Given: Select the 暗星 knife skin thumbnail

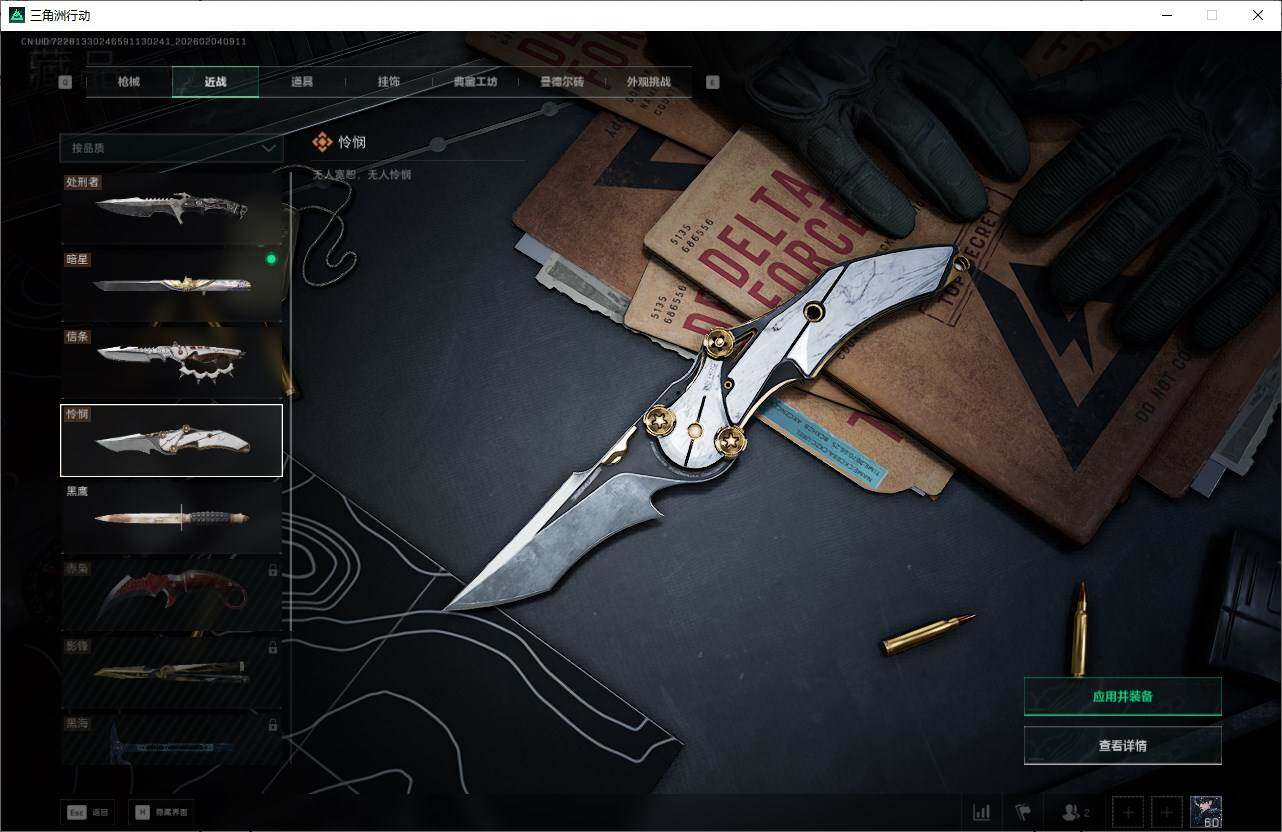Looking at the screenshot, I should click(x=171, y=285).
